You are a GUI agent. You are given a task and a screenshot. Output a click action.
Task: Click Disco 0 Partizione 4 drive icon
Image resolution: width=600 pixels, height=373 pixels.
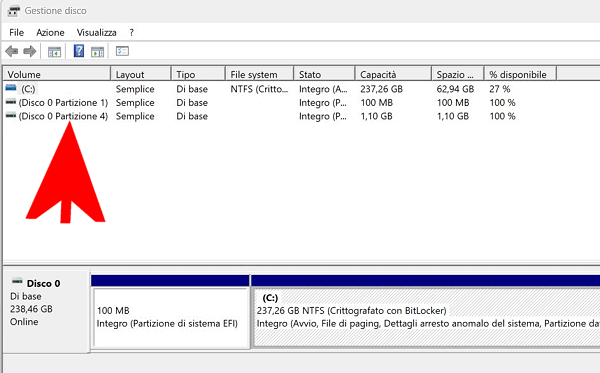click(11, 116)
